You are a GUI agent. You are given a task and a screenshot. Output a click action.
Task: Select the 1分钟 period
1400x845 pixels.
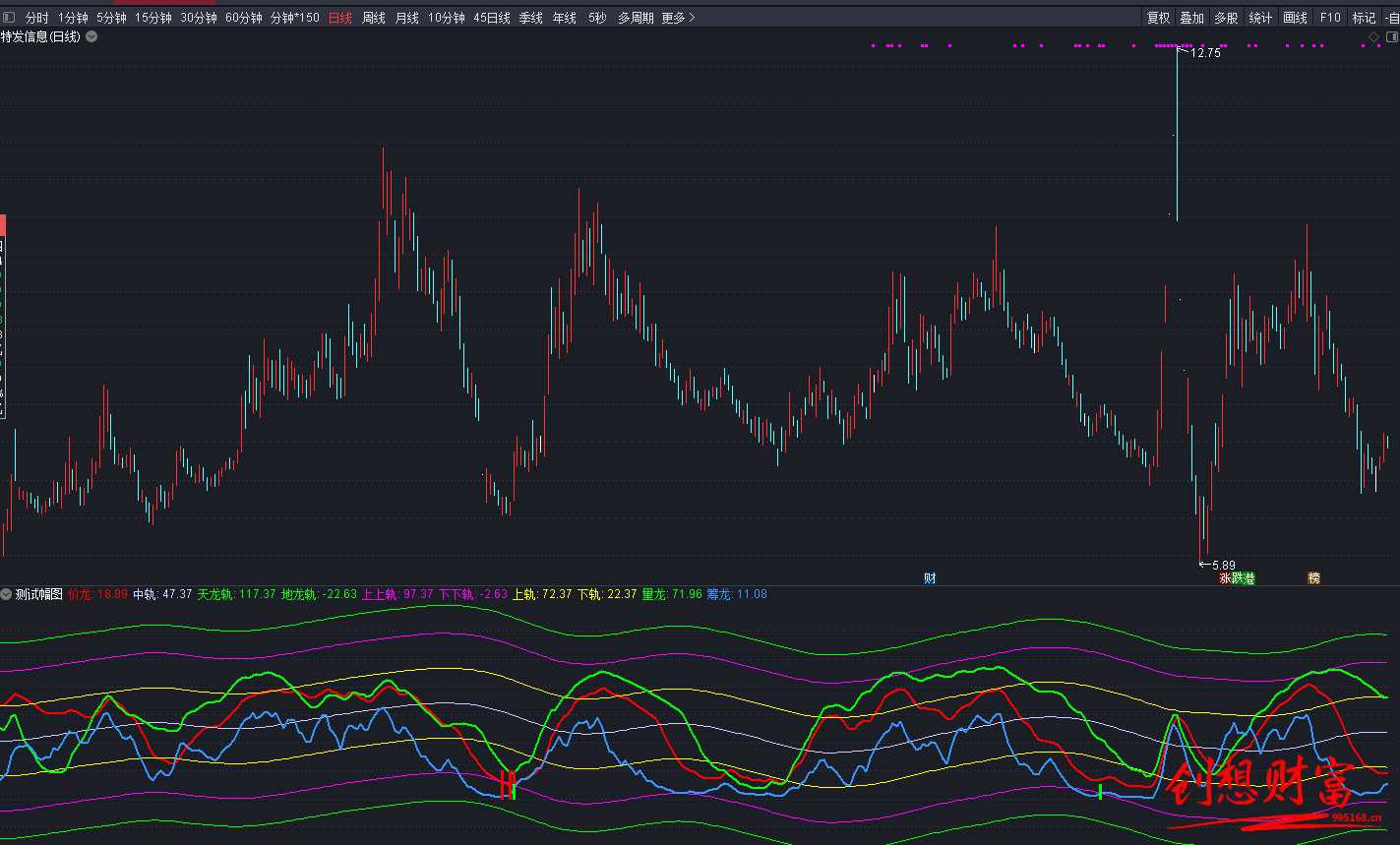73,18
